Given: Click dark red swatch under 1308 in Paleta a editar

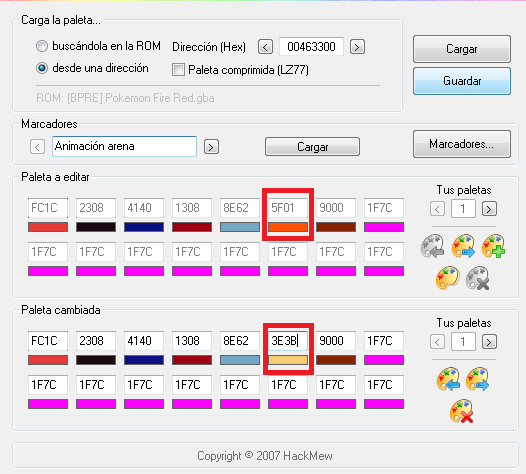Looking at the screenshot, I should [x=192, y=227].
